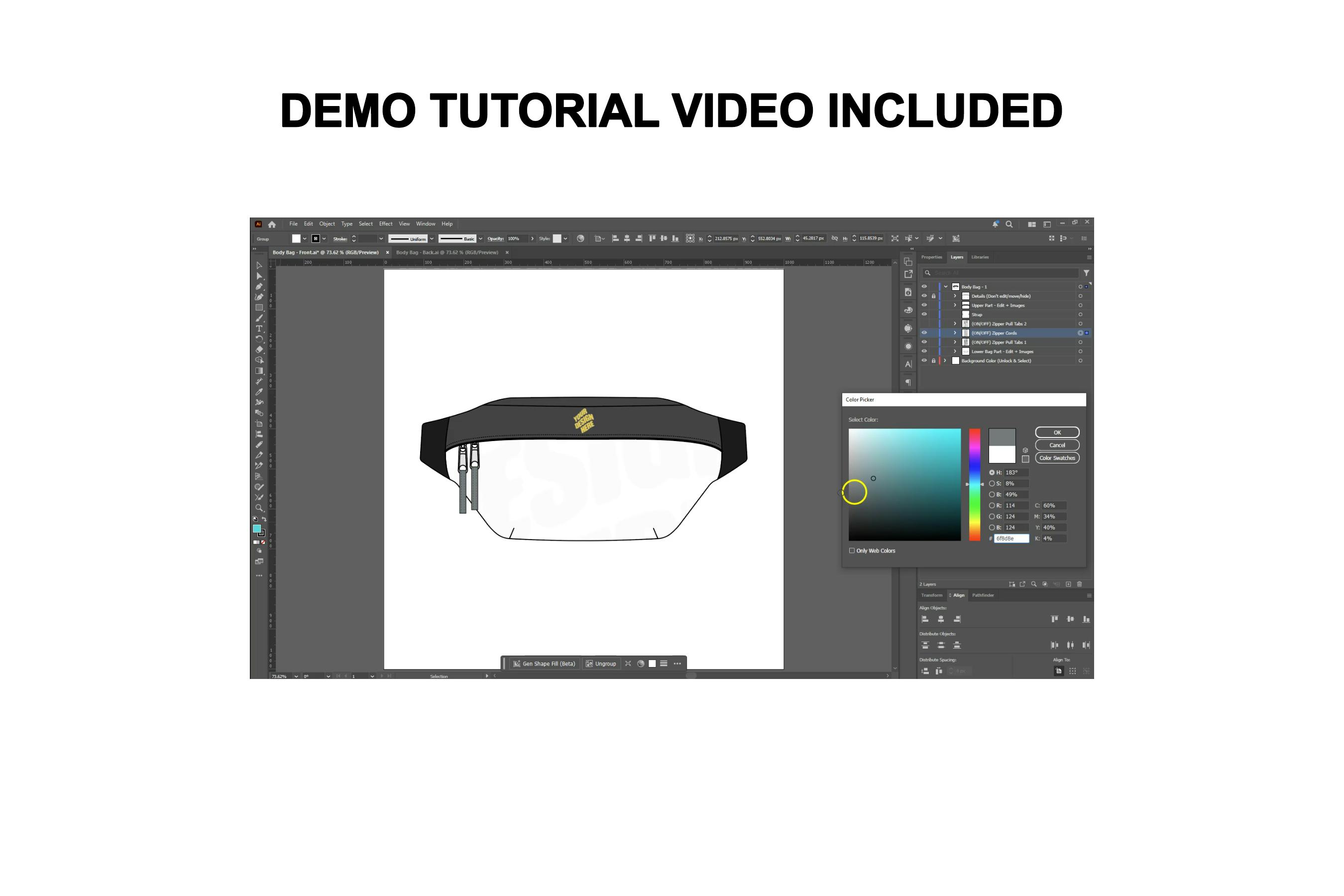Select the Pen tool

259,286
